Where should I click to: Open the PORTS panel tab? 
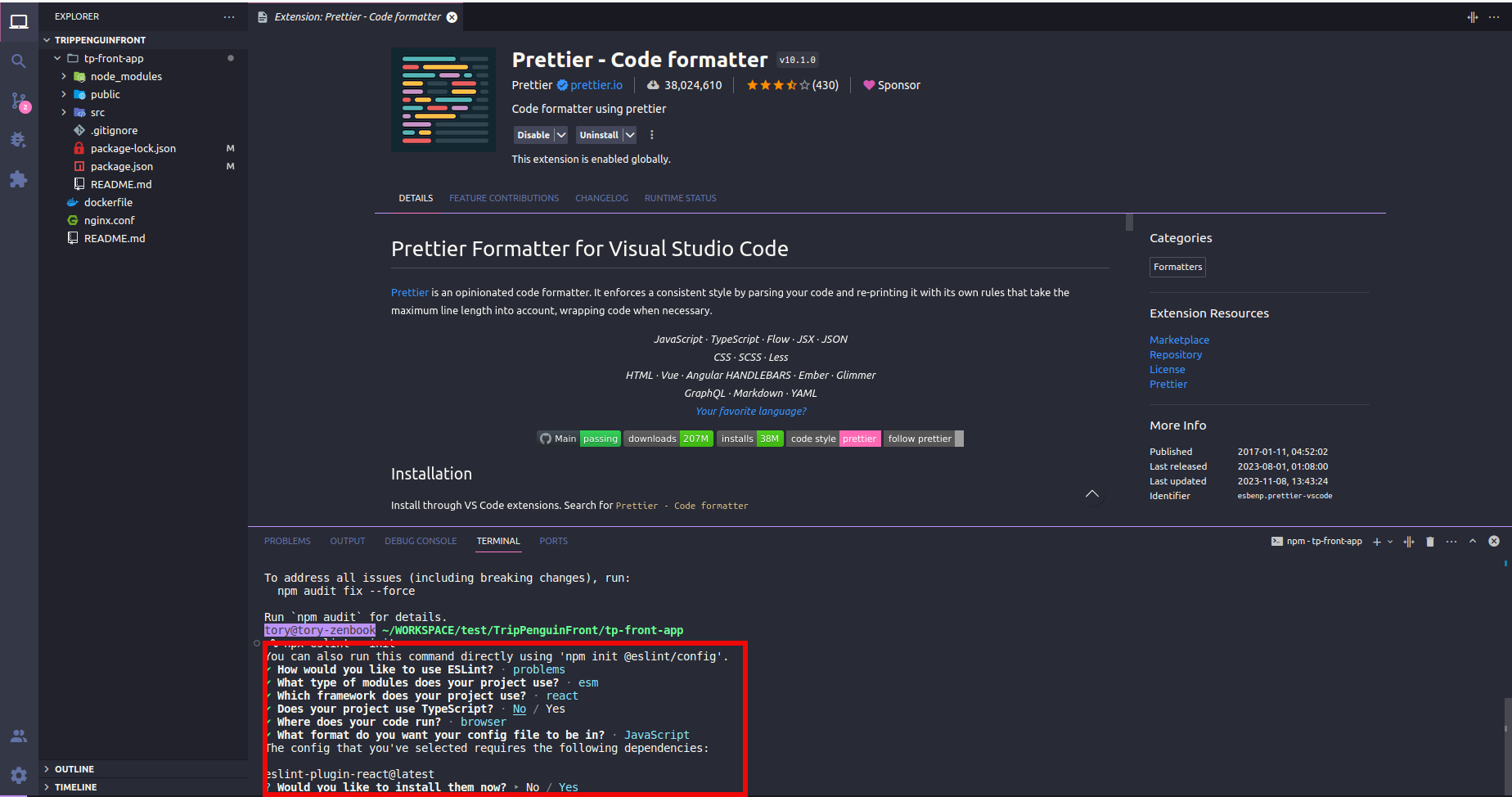tap(553, 541)
